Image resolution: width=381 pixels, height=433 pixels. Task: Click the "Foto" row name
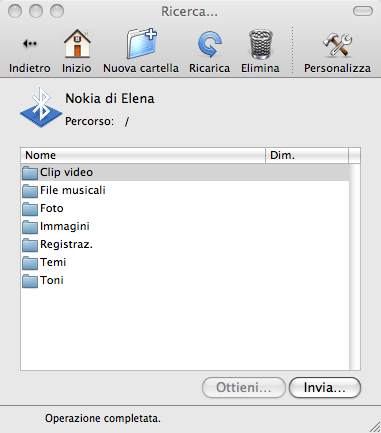(x=52, y=208)
